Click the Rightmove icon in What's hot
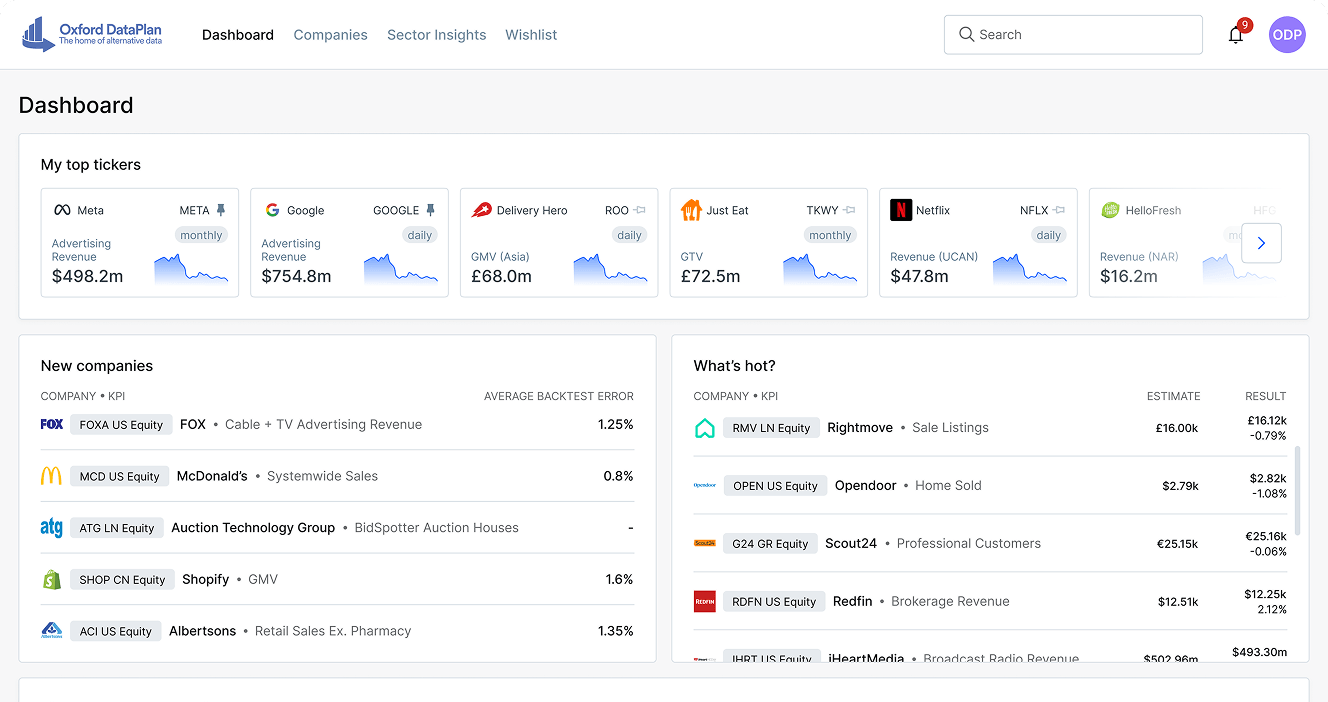Image resolution: width=1328 pixels, height=702 pixels. point(705,427)
